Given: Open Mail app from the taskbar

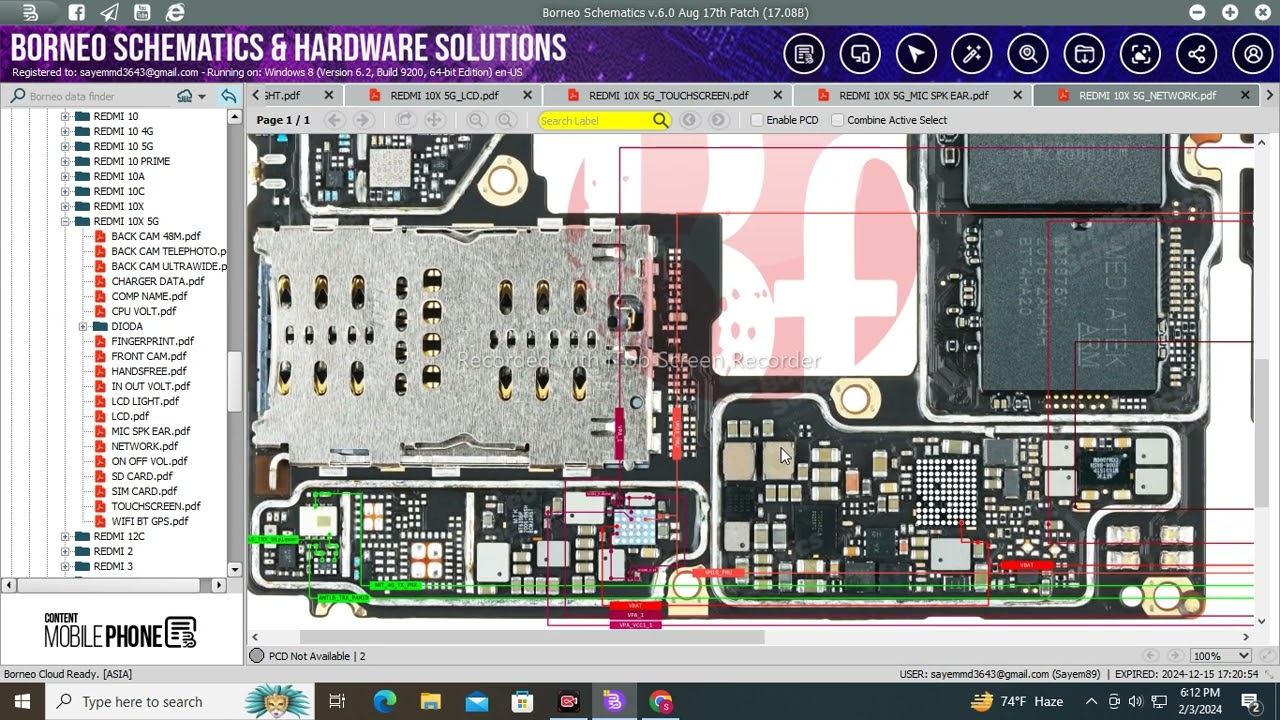Looking at the screenshot, I should click(477, 701).
